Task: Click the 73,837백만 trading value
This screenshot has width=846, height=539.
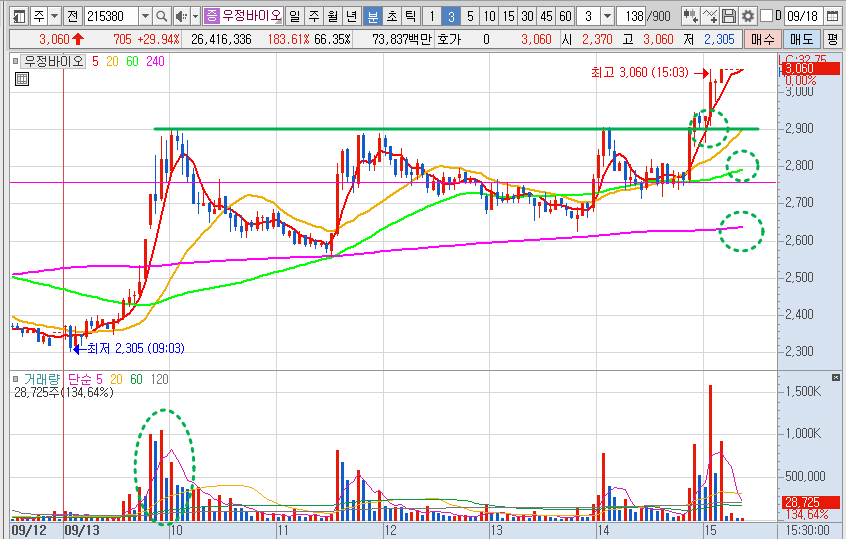Action: click(x=402, y=39)
